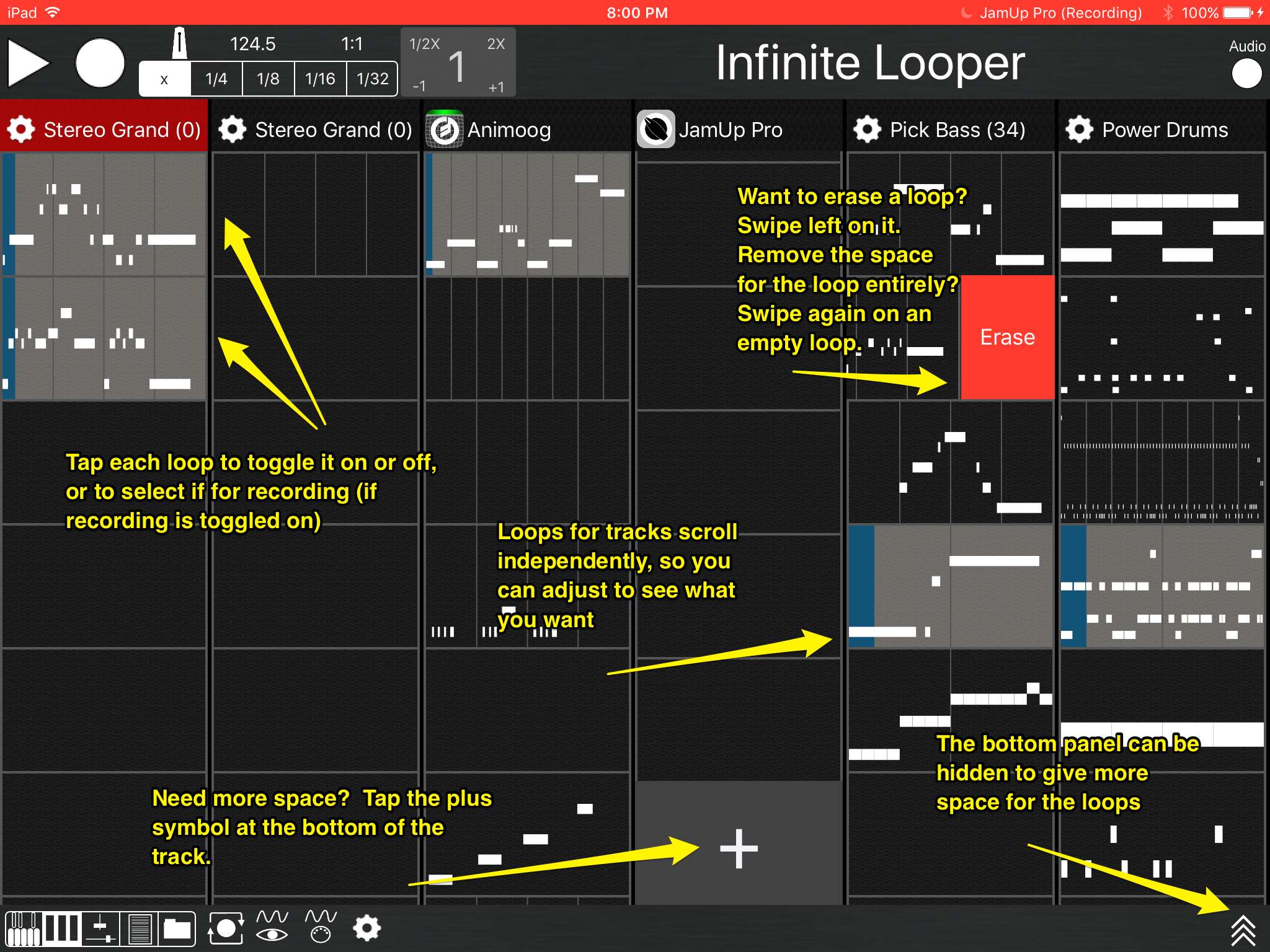The image size is (1270, 952).
Task: Select 1/16 quantization
Action: click(x=320, y=79)
